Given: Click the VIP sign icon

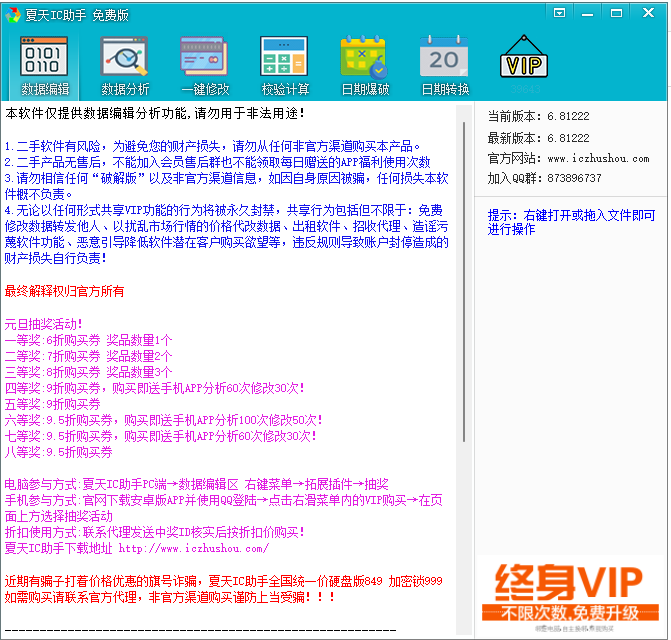Looking at the screenshot, I should click(524, 57).
